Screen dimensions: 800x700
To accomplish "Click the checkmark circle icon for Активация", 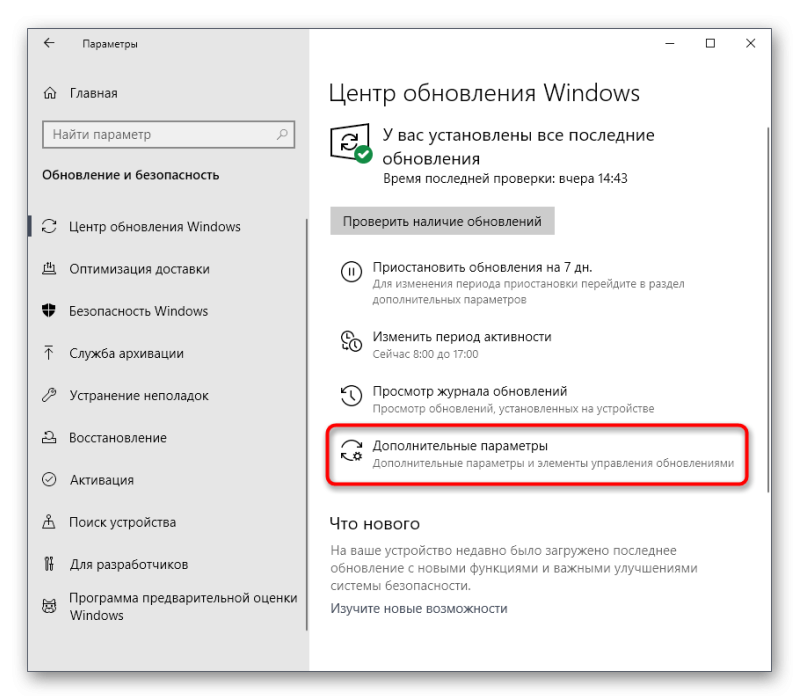I will 49,480.
